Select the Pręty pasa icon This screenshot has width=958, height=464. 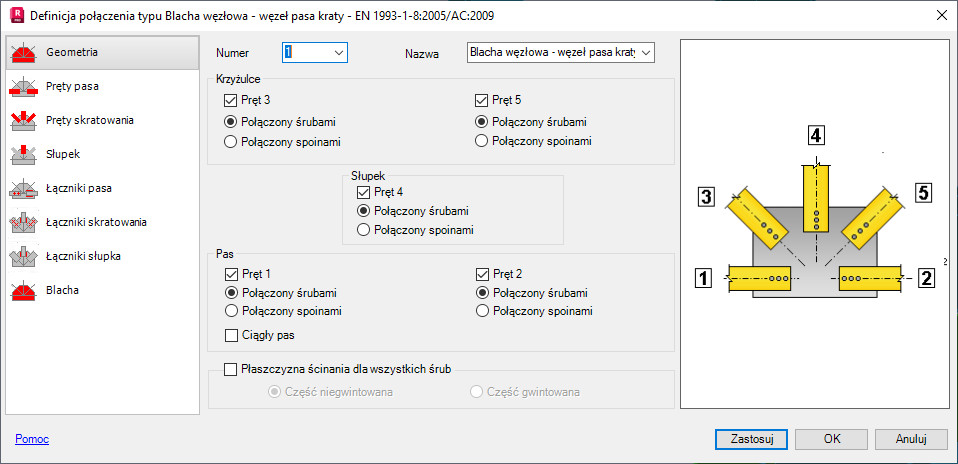coord(24,86)
